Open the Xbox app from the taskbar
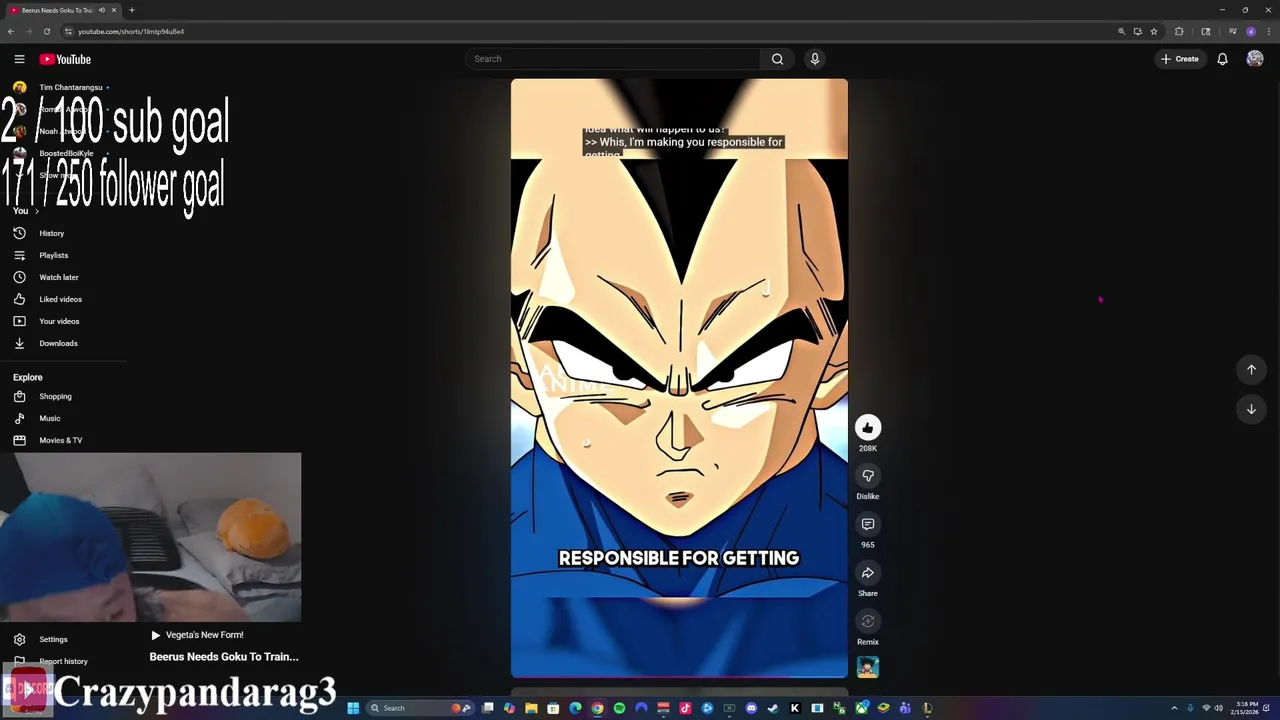1280x720 pixels. (x=862, y=708)
